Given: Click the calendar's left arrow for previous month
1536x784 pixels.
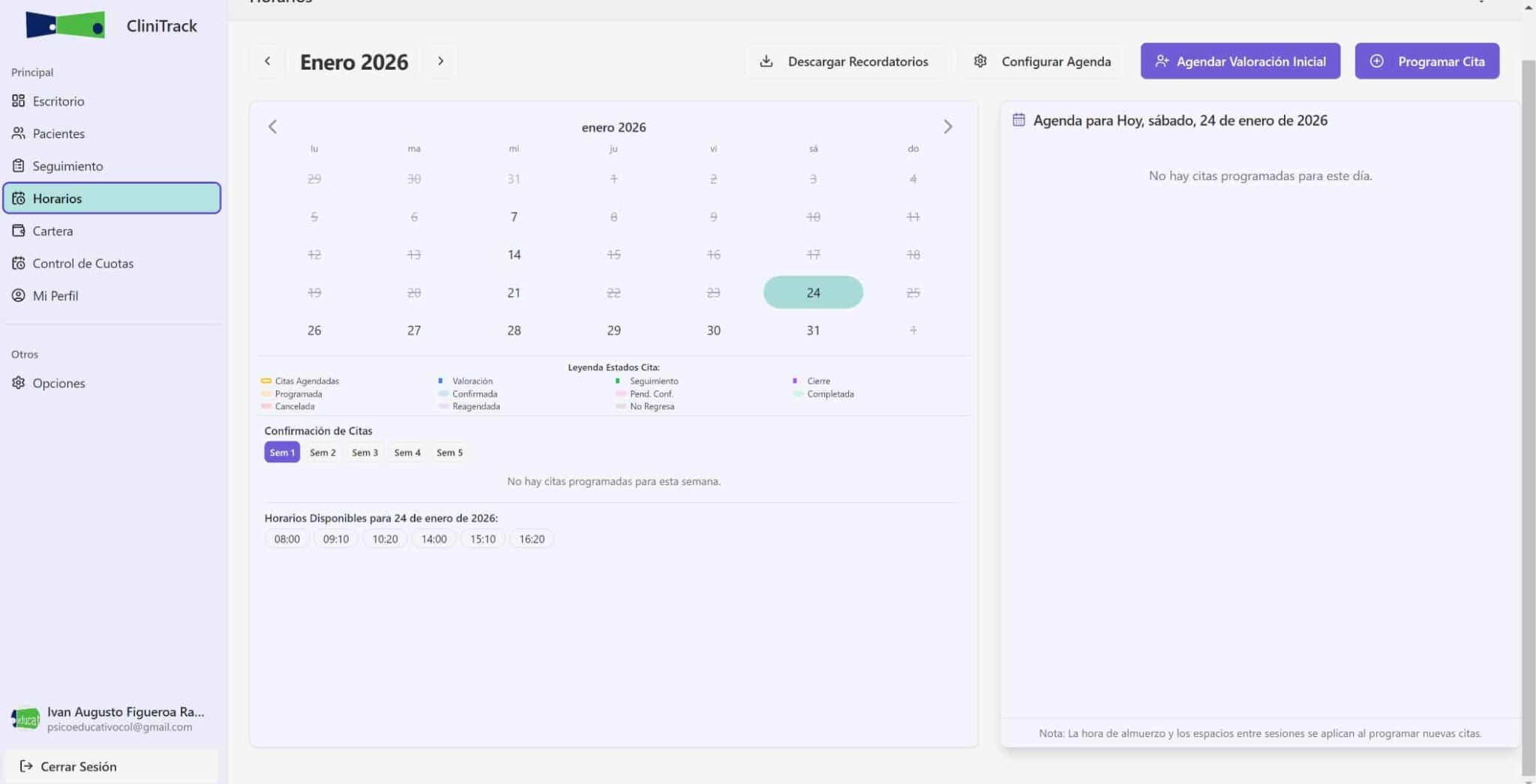Looking at the screenshot, I should (273, 127).
